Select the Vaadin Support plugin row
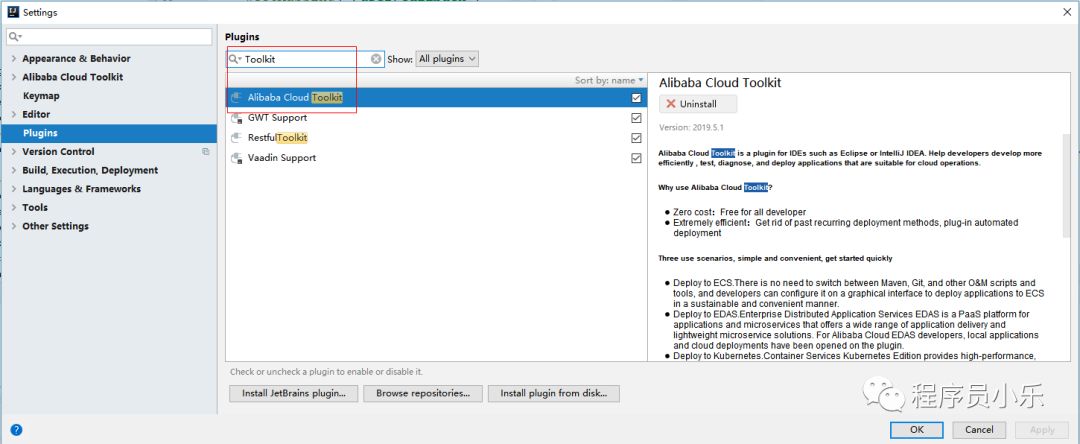The height and width of the screenshot is (444, 1080). 437,158
